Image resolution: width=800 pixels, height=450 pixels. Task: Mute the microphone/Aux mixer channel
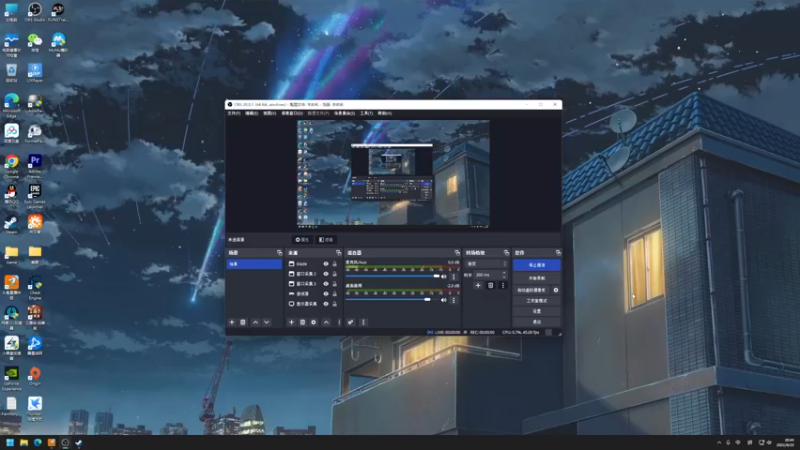(443, 277)
